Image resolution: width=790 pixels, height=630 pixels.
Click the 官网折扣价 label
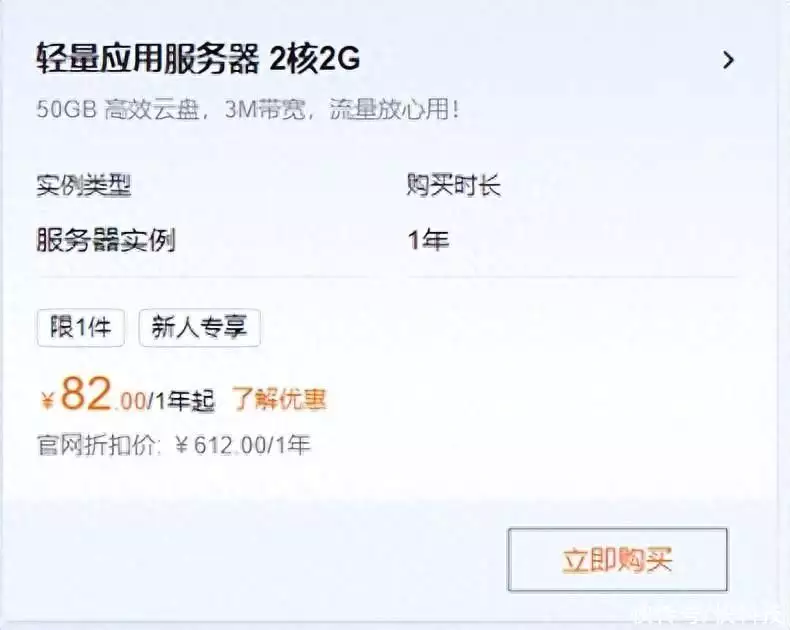[x=98, y=445]
